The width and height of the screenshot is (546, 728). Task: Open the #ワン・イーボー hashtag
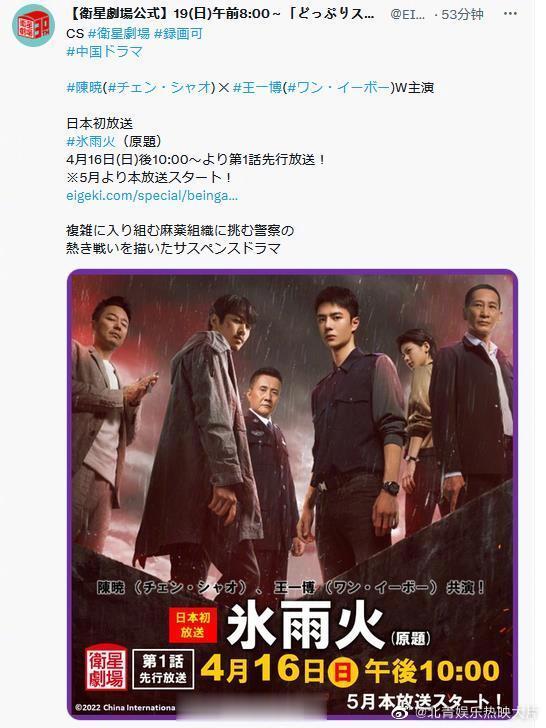(338, 87)
